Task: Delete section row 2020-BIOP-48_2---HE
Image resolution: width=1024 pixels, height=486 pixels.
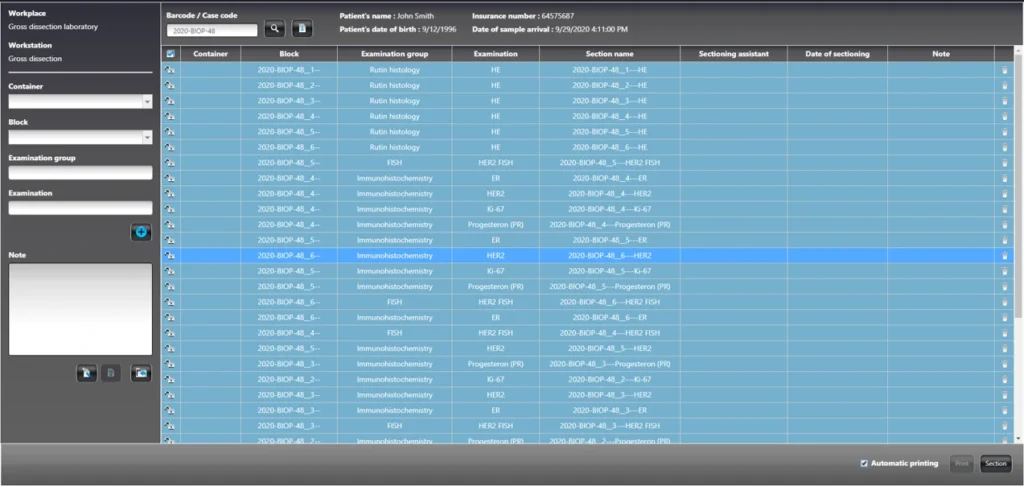Action: tap(1004, 86)
